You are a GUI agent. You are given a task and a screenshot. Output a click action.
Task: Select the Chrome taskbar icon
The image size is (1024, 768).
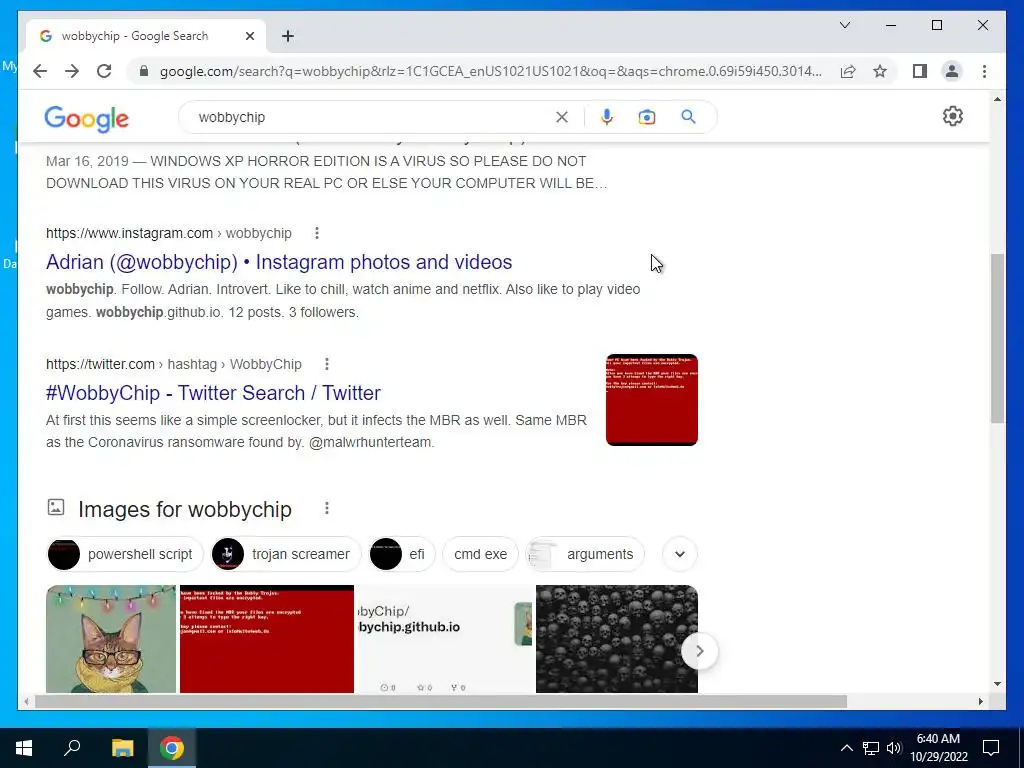pyautogui.click(x=172, y=748)
